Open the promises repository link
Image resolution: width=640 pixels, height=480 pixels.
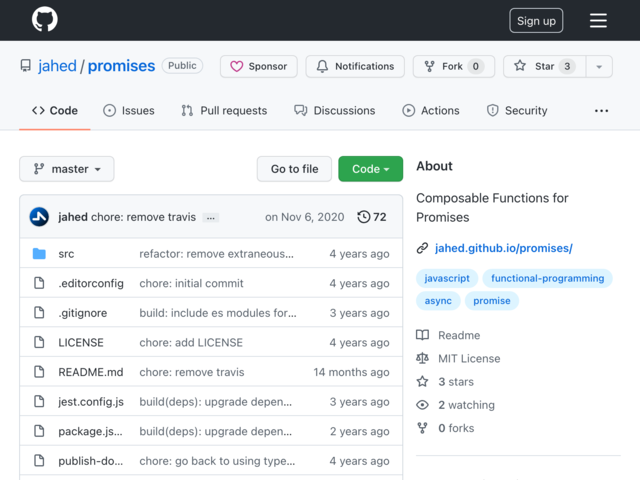(x=121, y=66)
